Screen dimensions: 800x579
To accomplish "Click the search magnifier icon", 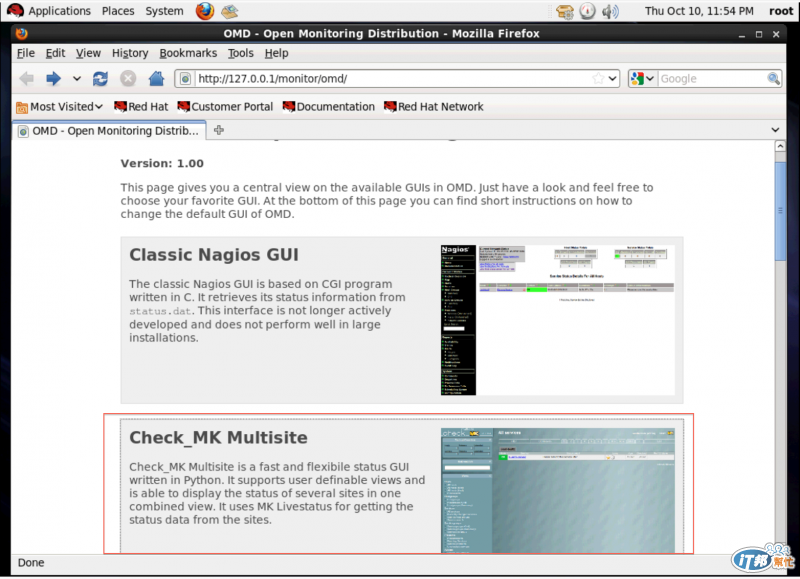I will coord(773,79).
